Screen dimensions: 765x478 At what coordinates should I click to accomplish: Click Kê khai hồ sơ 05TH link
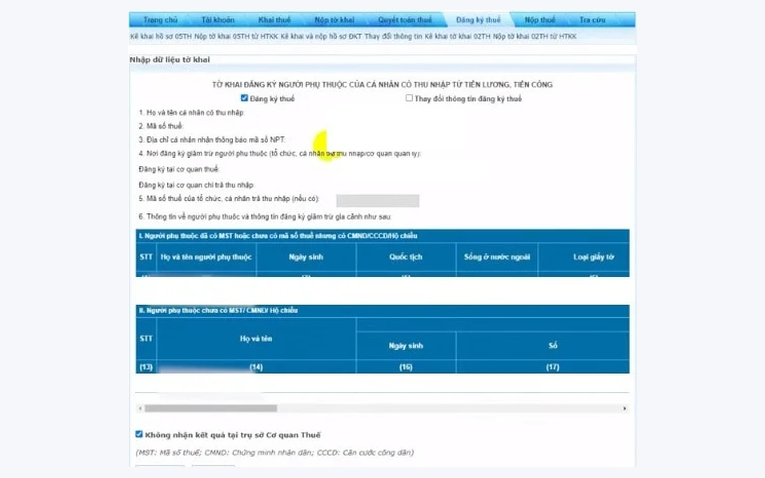[161, 37]
